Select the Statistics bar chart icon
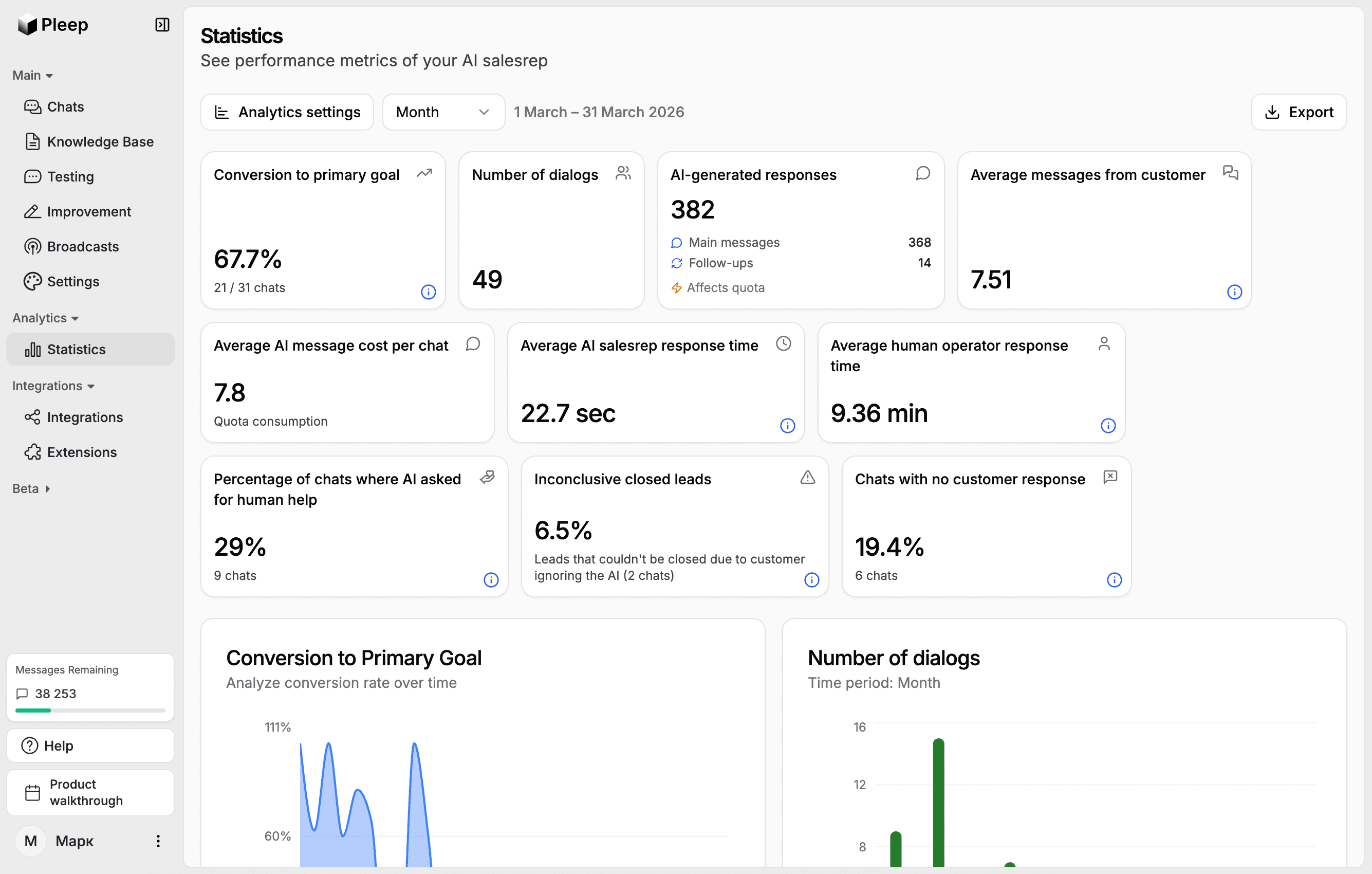Image resolution: width=1372 pixels, height=874 pixels. (x=33, y=350)
